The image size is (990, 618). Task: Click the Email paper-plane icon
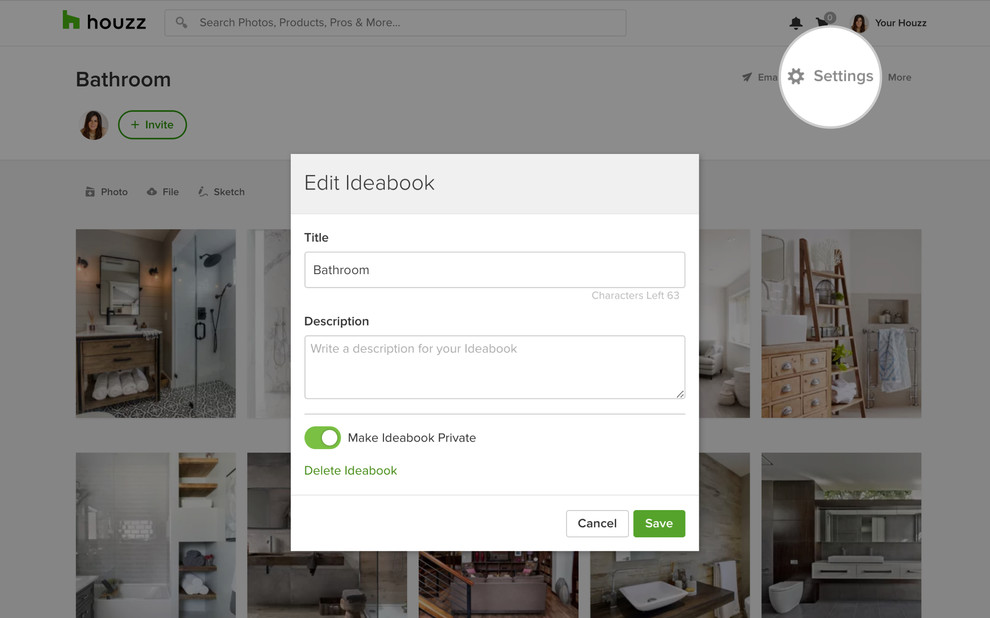coord(747,77)
